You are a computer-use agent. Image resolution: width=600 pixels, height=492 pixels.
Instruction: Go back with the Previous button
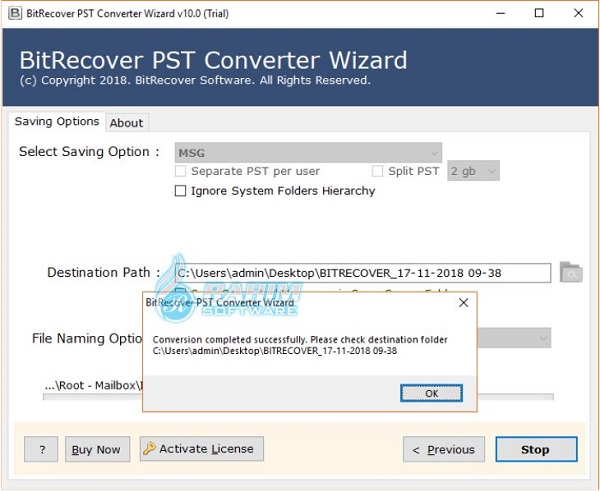coord(444,449)
